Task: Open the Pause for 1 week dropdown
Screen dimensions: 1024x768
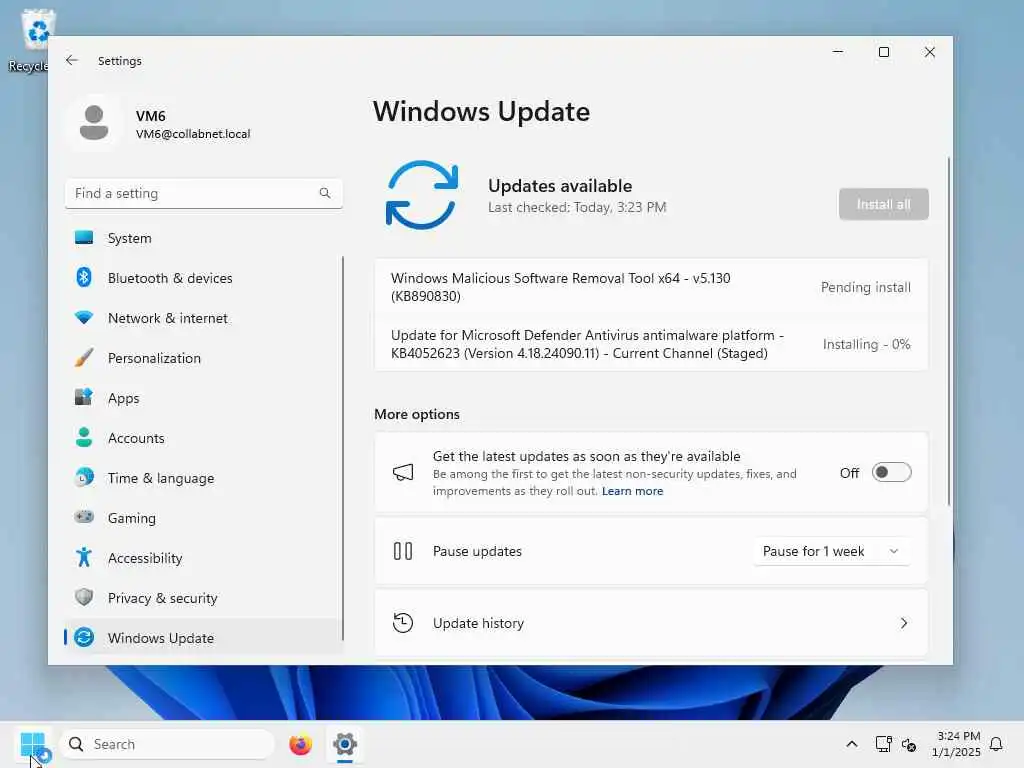Action: tap(831, 551)
